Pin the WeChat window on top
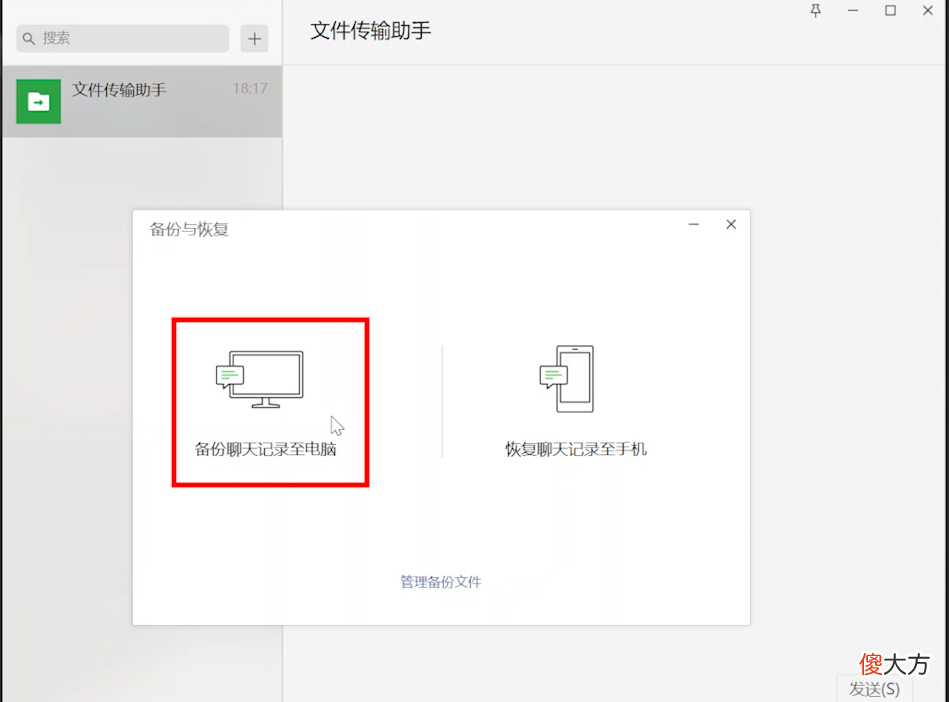Viewport: 949px width, 702px height. [816, 11]
